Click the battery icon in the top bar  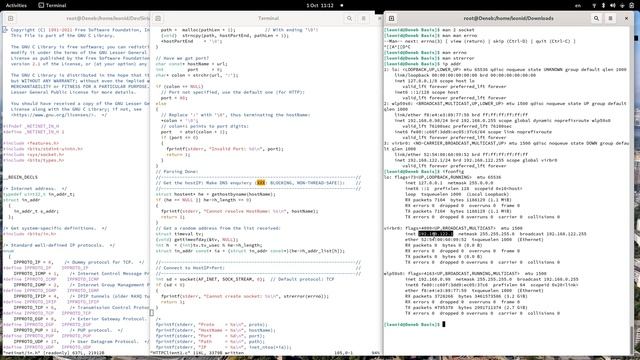[631, 5]
